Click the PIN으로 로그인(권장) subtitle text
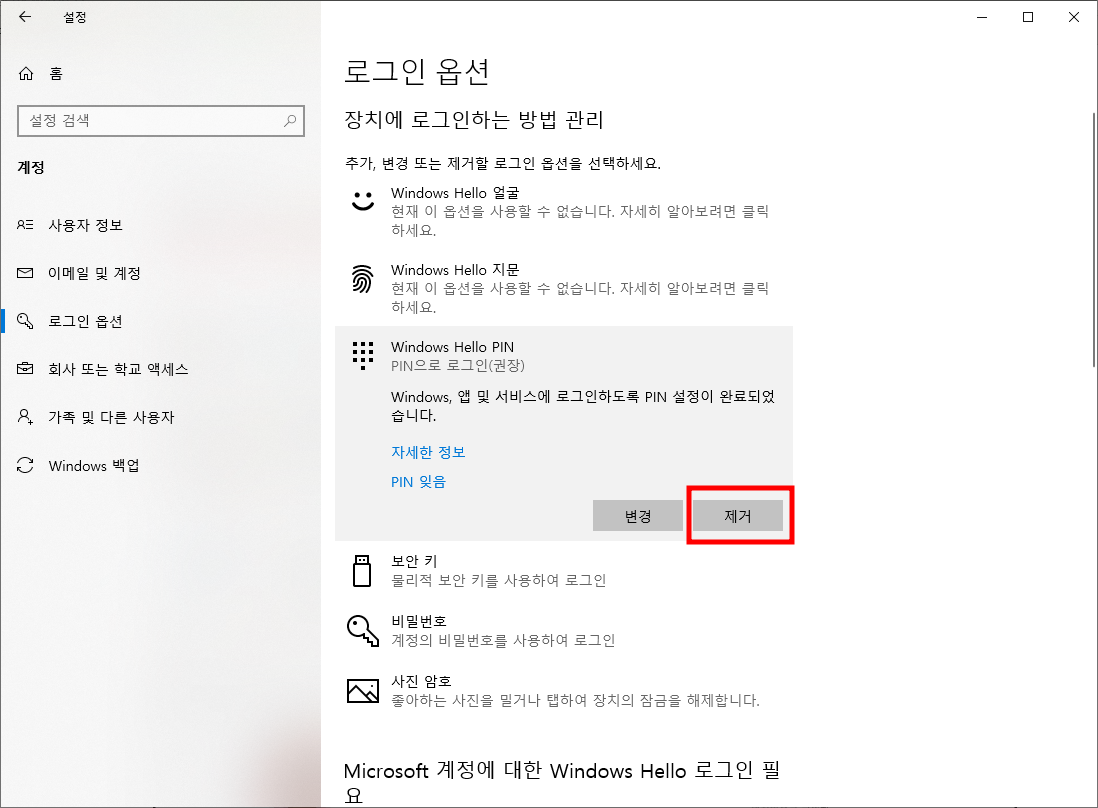Screen dimensions: 1098x808 [457, 365]
